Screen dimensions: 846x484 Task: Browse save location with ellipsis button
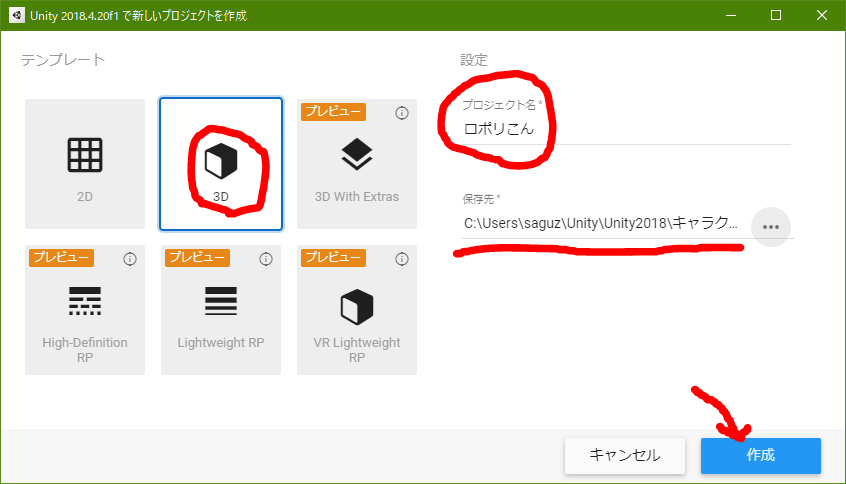[771, 227]
